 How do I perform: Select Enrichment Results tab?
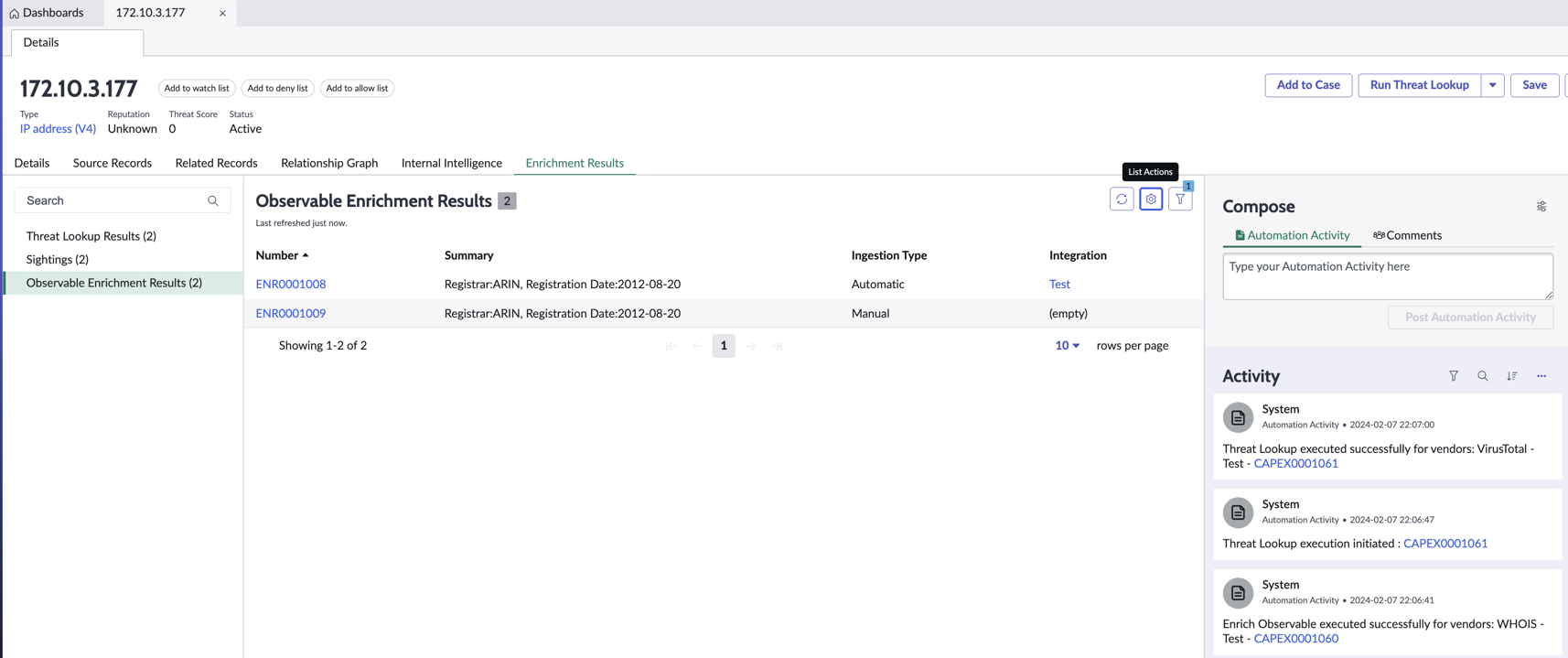(x=575, y=163)
